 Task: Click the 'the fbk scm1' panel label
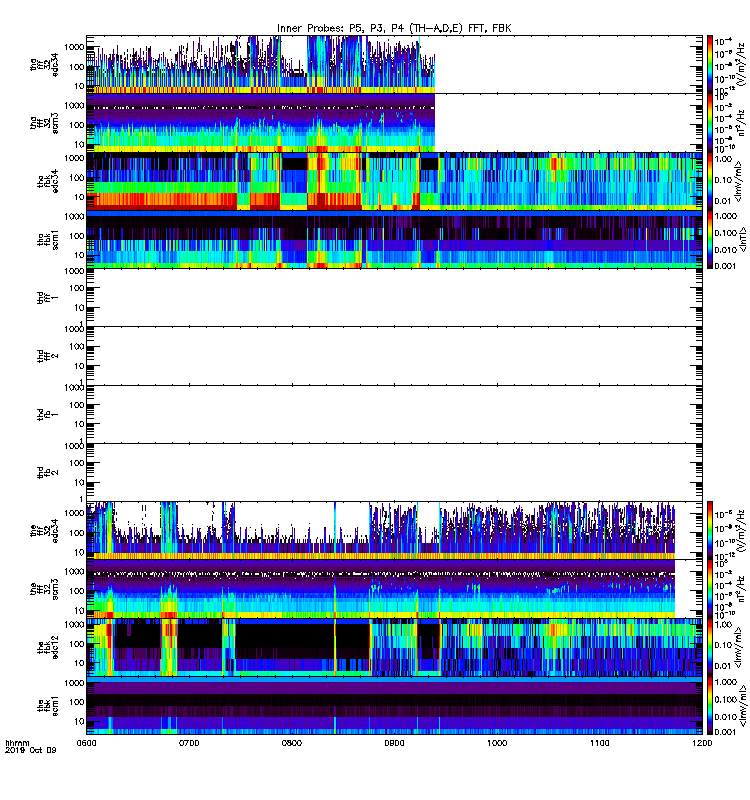(x=48, y=706)
